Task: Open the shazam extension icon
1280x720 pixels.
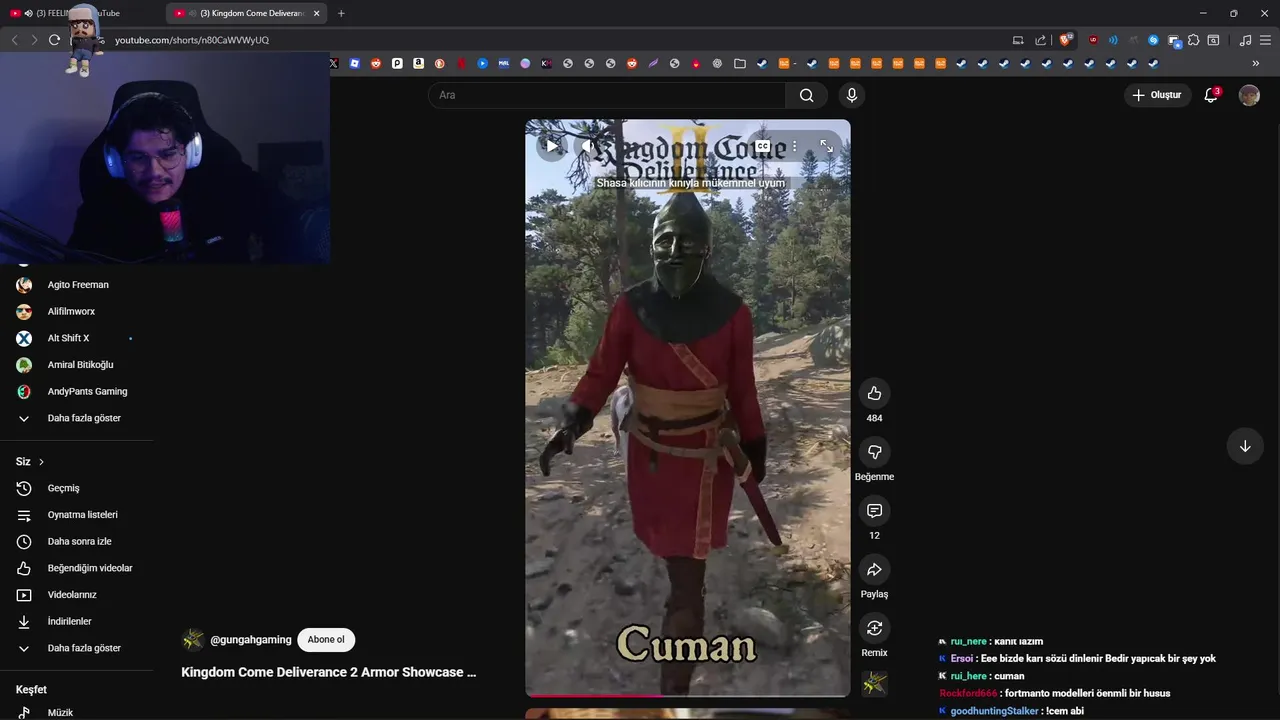Action: pos(1153,40)
